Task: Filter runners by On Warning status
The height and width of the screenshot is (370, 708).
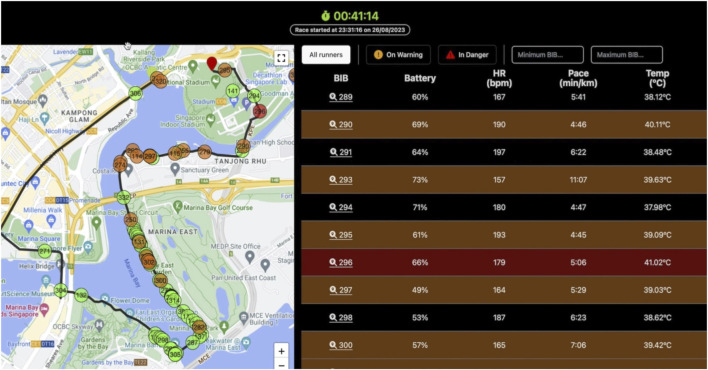Action: 398,55
